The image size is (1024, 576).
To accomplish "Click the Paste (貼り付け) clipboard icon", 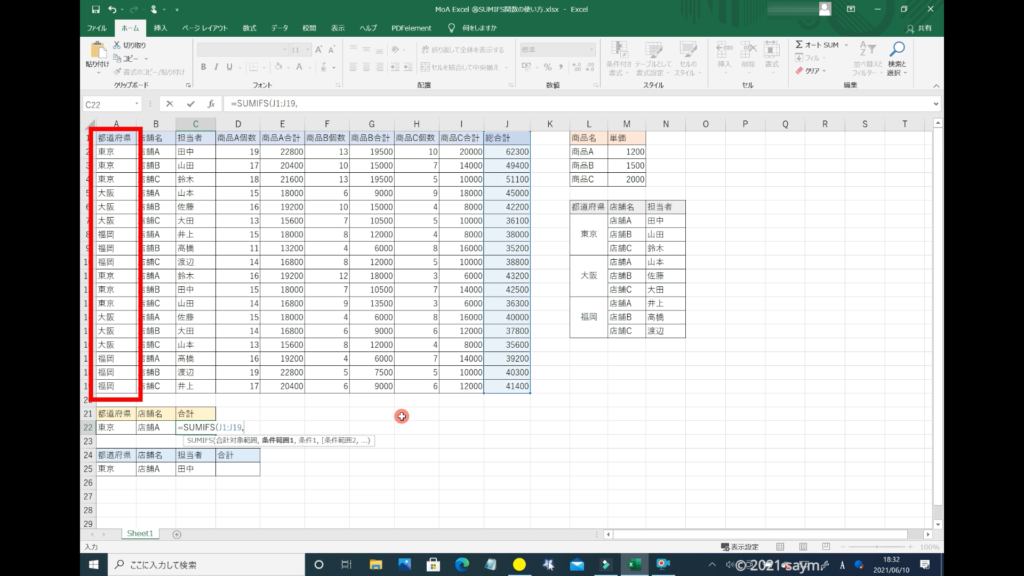I will point(98,50).
